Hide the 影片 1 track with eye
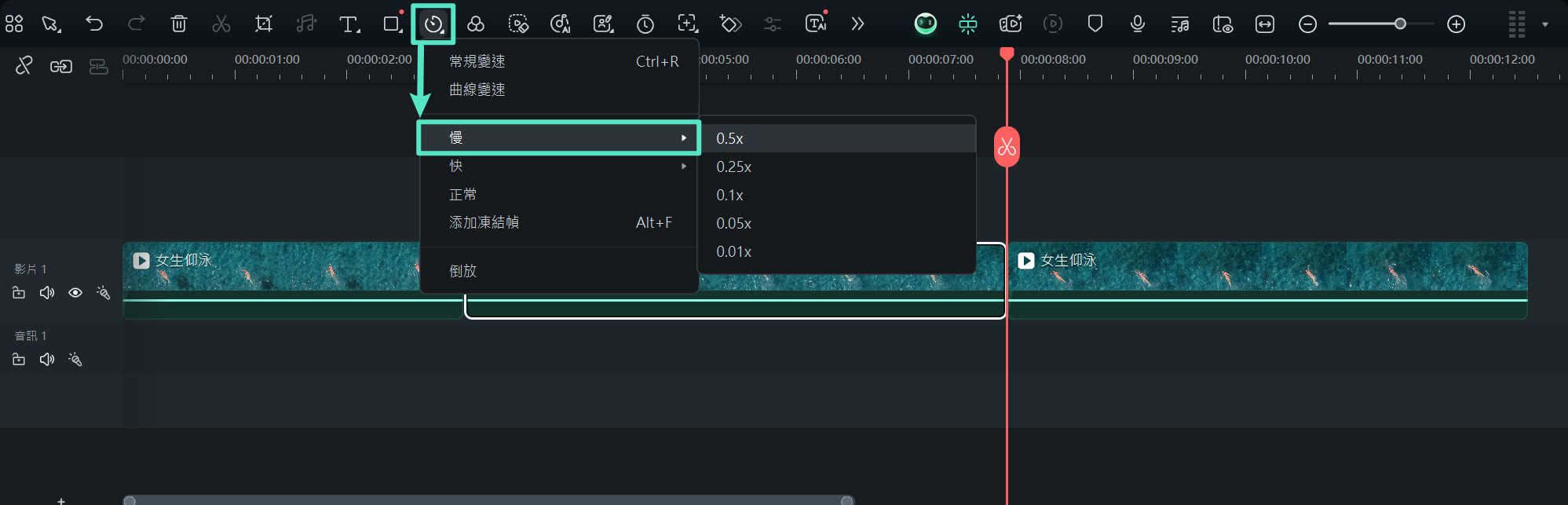The height and width of the screenshot is (505, 1568). (x=75, y=293)
